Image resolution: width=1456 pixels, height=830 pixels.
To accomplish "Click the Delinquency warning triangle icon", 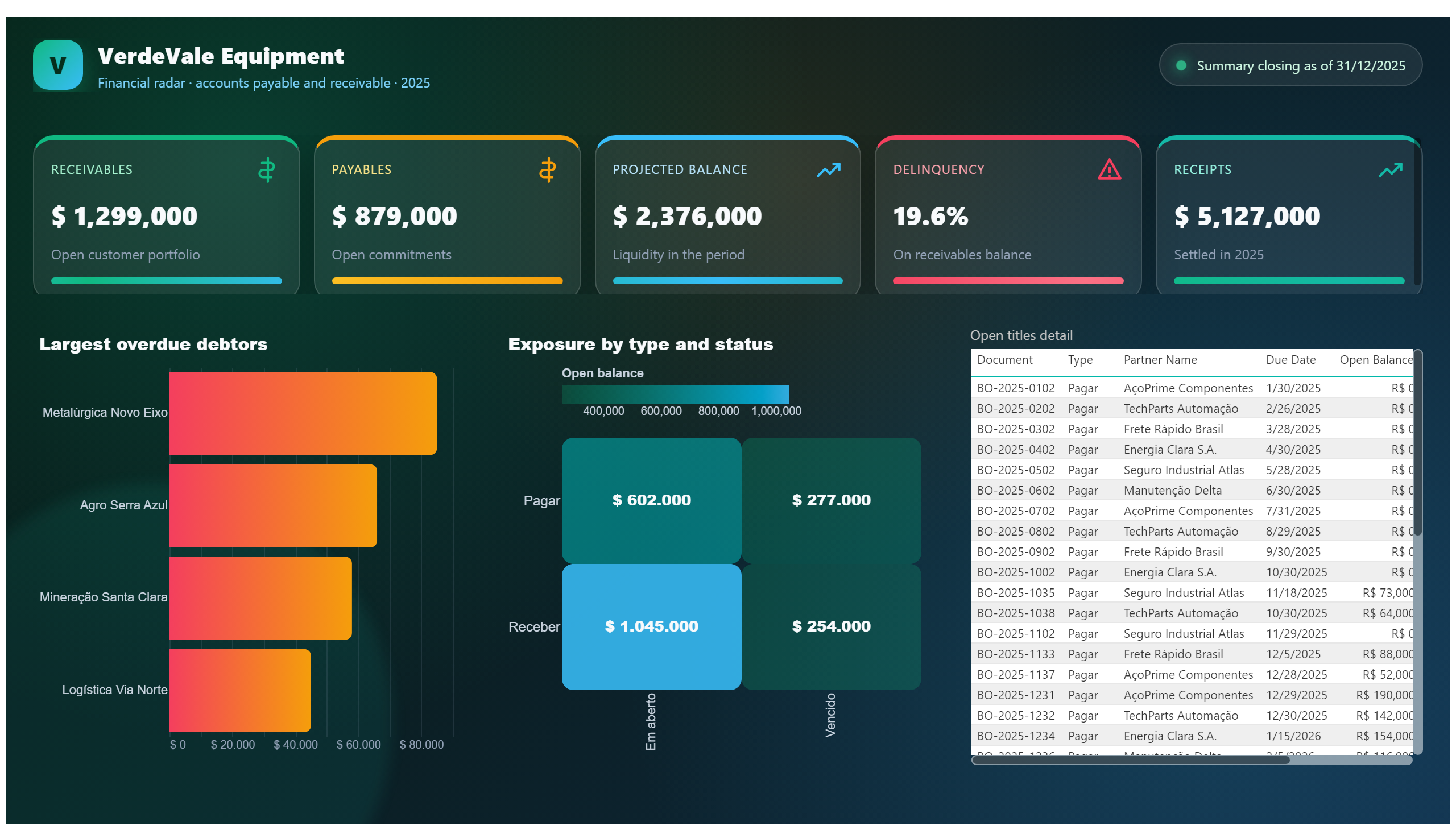I will pyautogui.click(x=1109, y=169).
